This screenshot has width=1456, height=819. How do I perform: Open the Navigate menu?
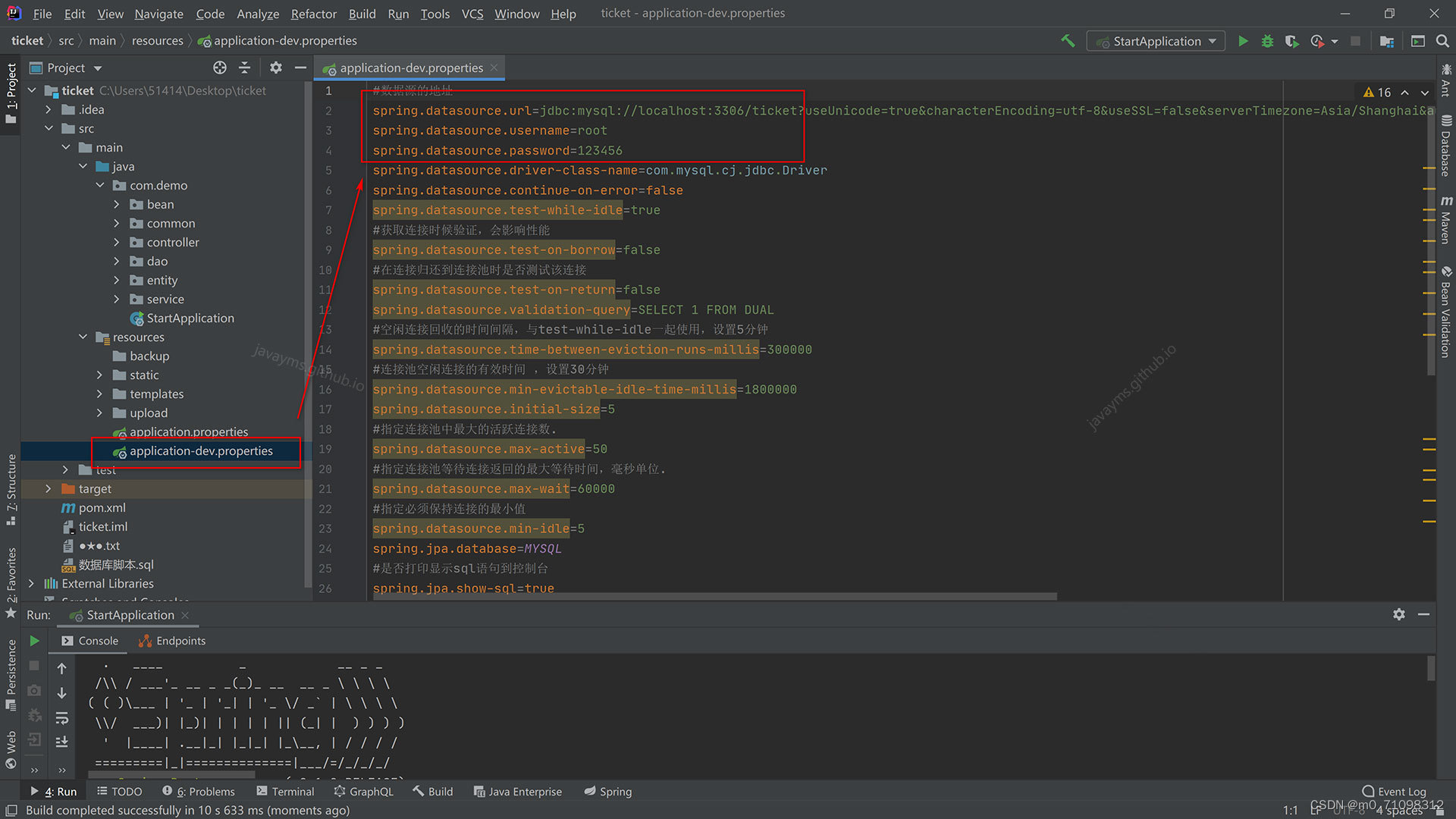(158, 14)
